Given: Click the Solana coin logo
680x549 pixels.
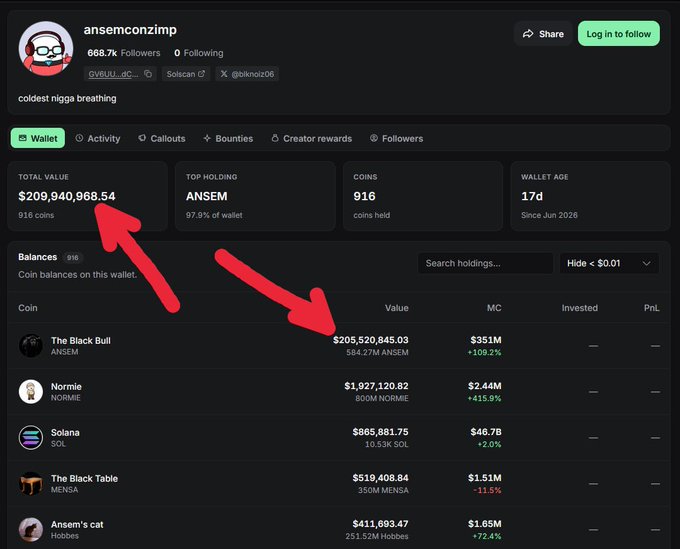Looking at the screenshot, I should click(31, 438).
